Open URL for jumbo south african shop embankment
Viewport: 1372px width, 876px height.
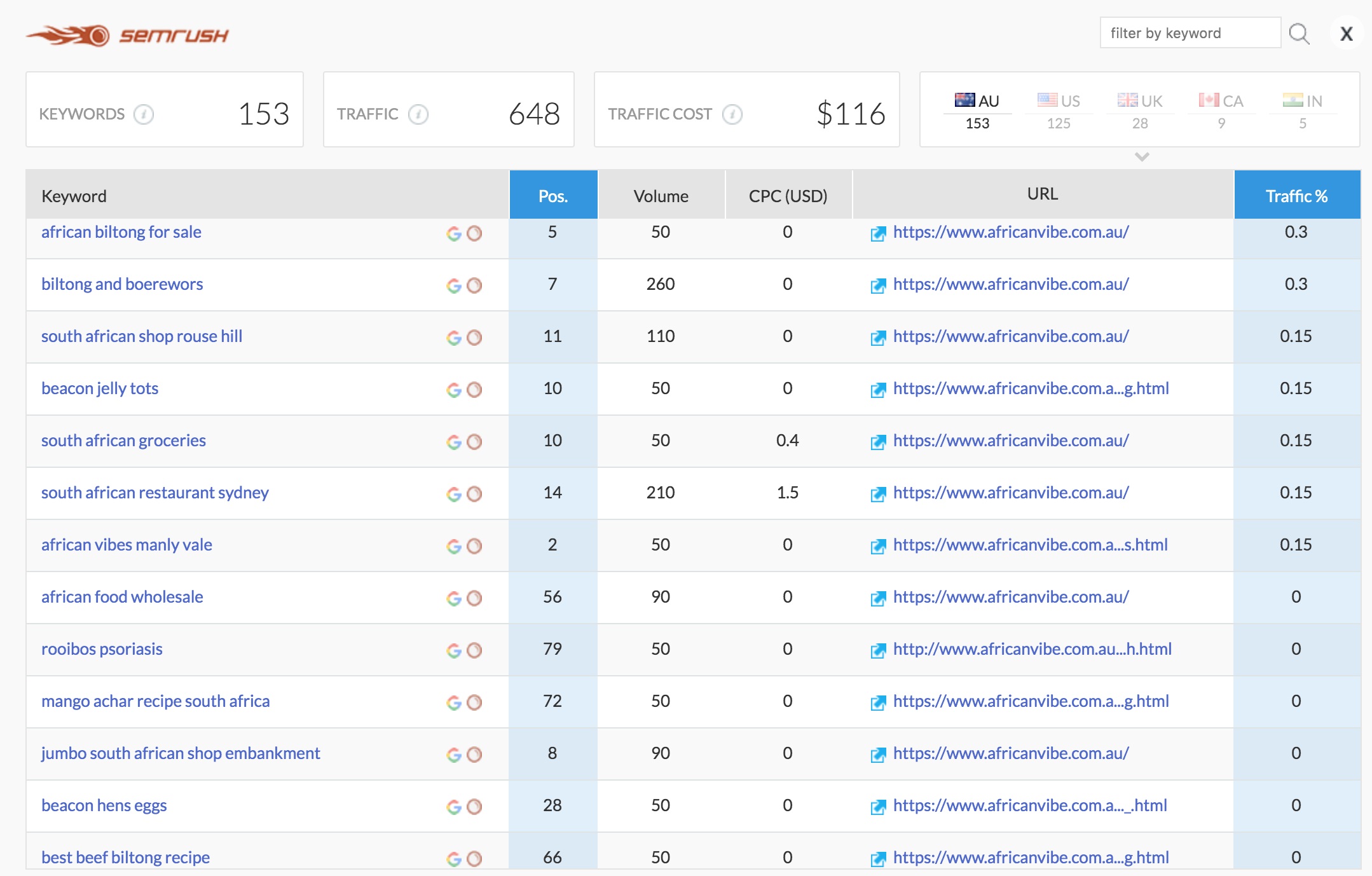click(x=1011, y=753)
